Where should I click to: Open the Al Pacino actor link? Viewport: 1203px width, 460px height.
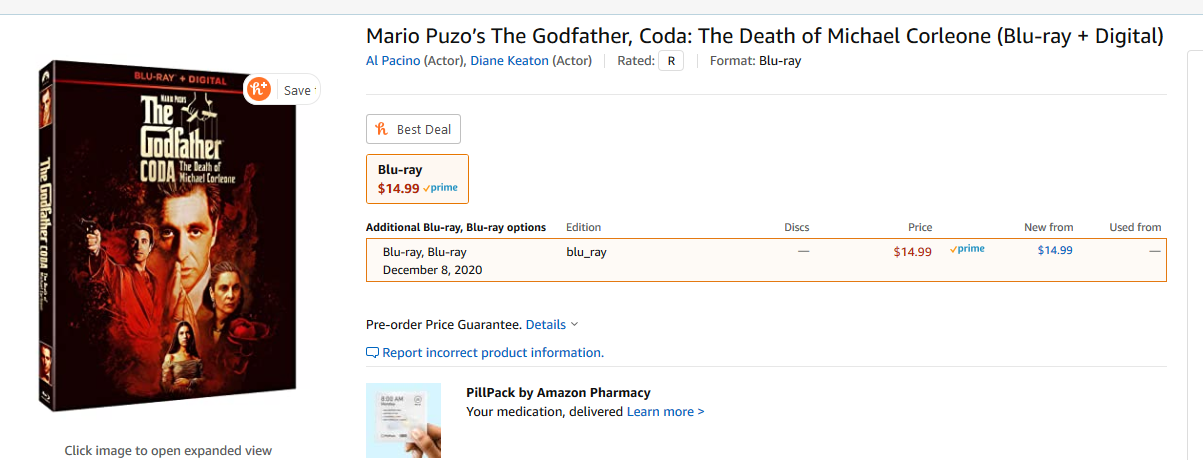(393, 61)
